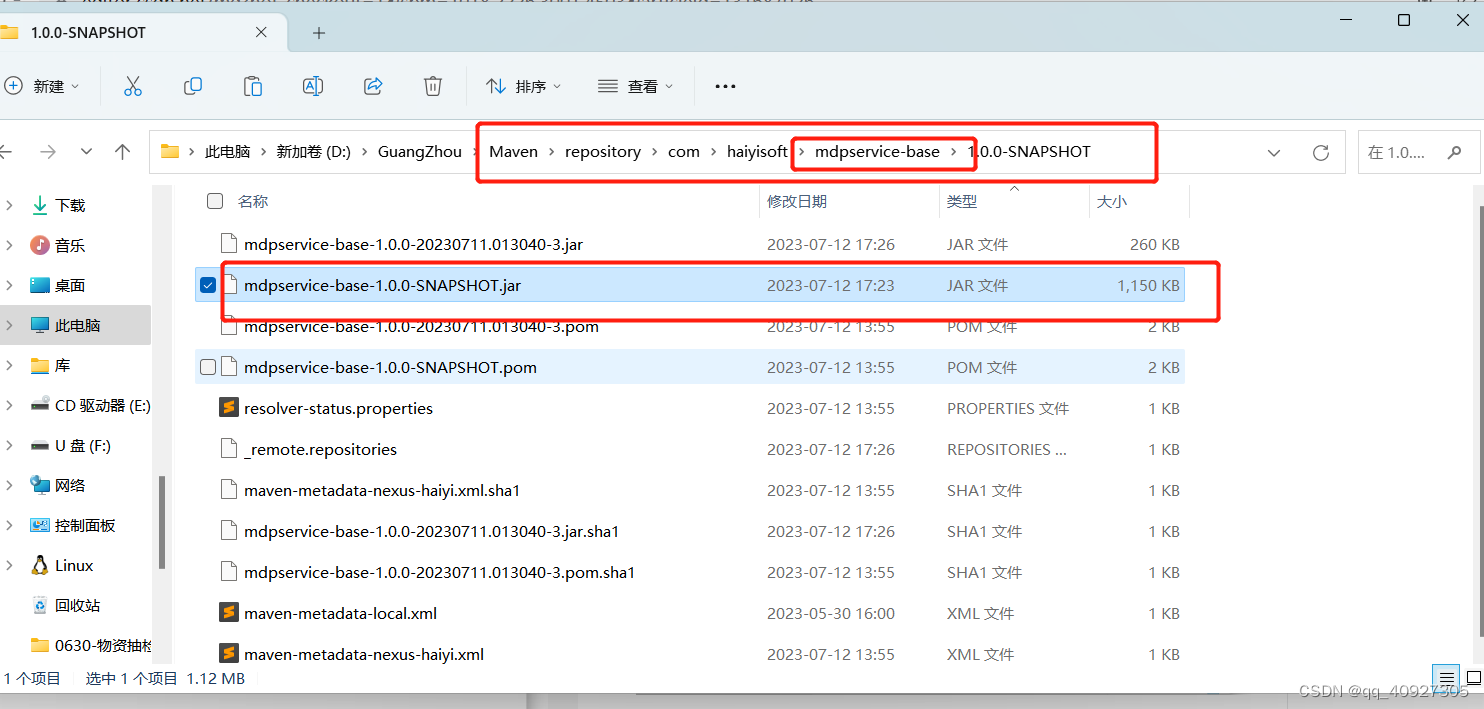Image resolution: width=1484 pixels, height=709 pixels.
Task: Click the maven-metadata-local.xml file icon
Action: (228, 613)
